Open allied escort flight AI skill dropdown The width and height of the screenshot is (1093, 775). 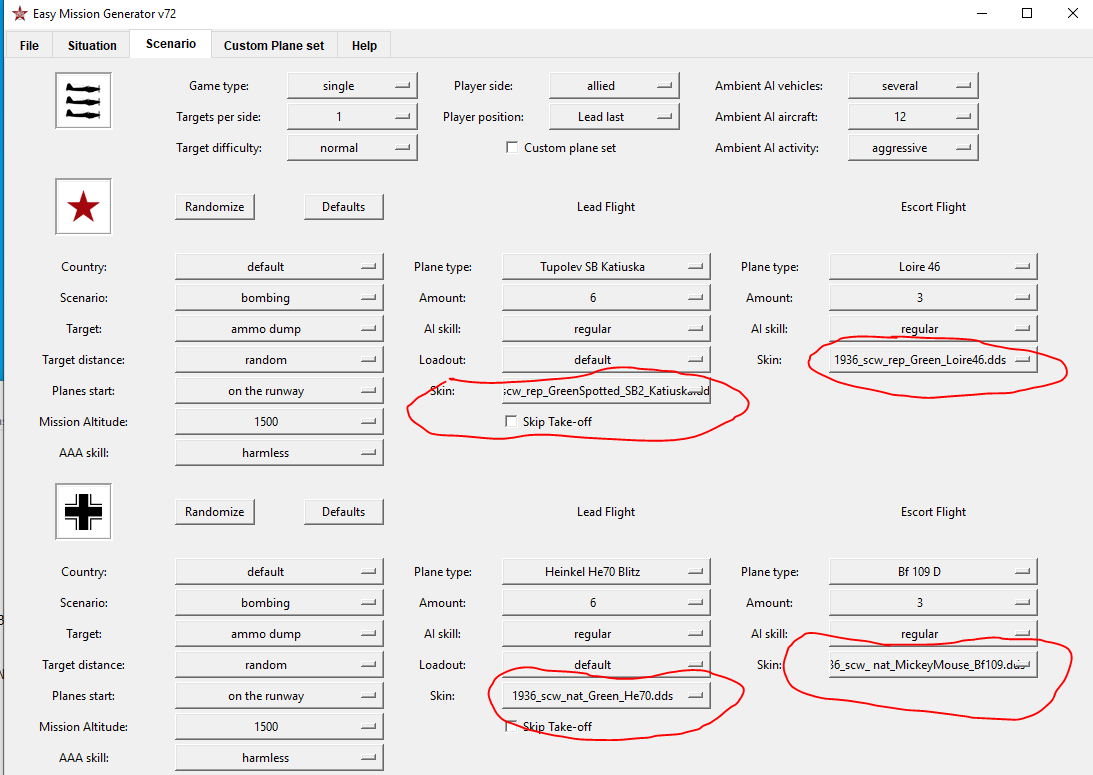tap(933, 329)
